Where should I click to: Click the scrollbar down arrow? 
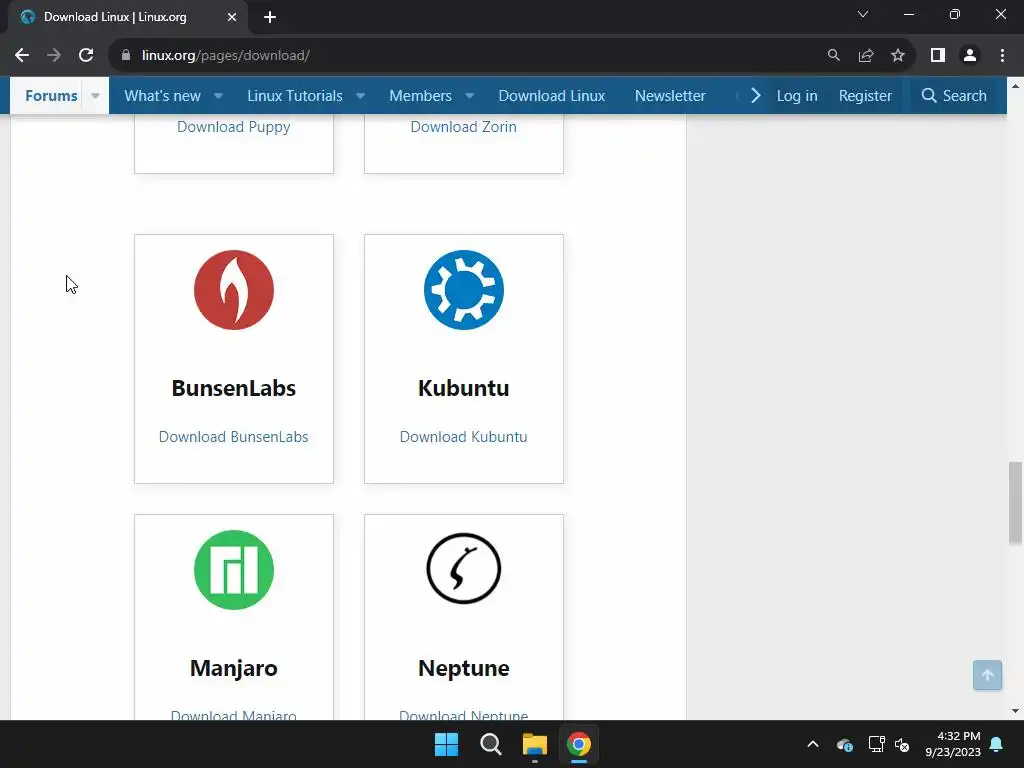1015,711
